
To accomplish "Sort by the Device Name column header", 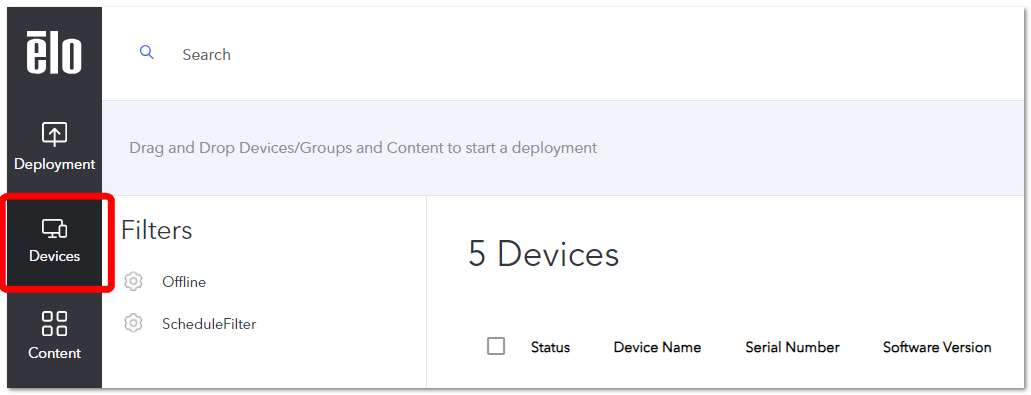I will [657, 348].
